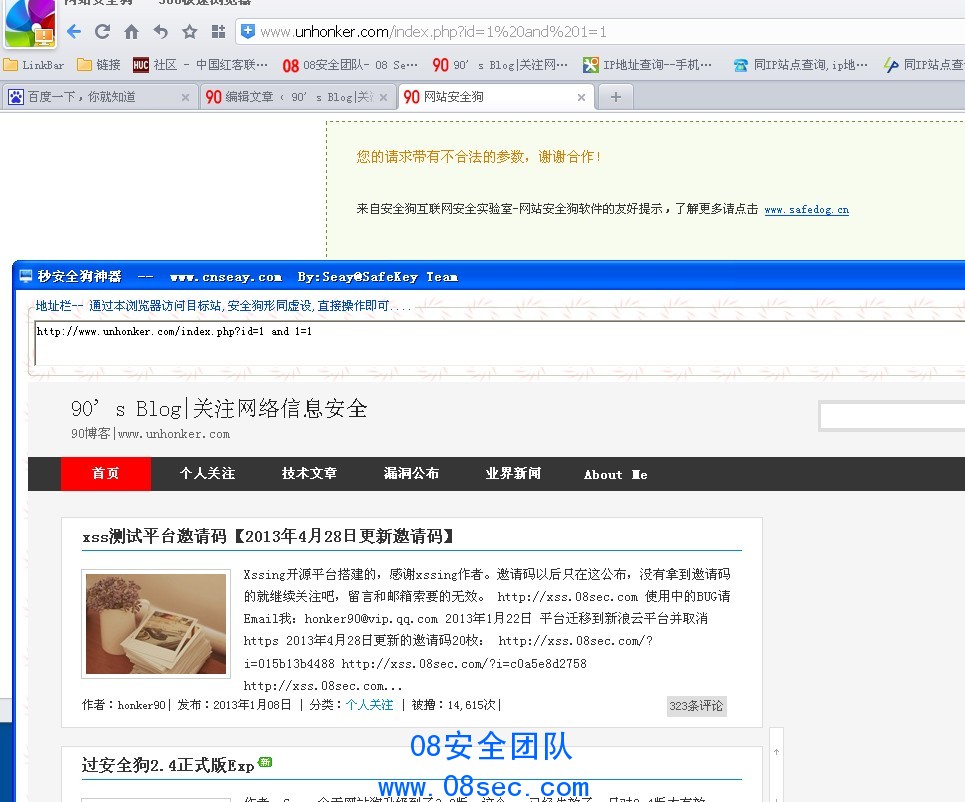Open 过安全狗2.4正式版Exp article title
The height and width of the screenshot is (802, 965).
tap(168, 765)
